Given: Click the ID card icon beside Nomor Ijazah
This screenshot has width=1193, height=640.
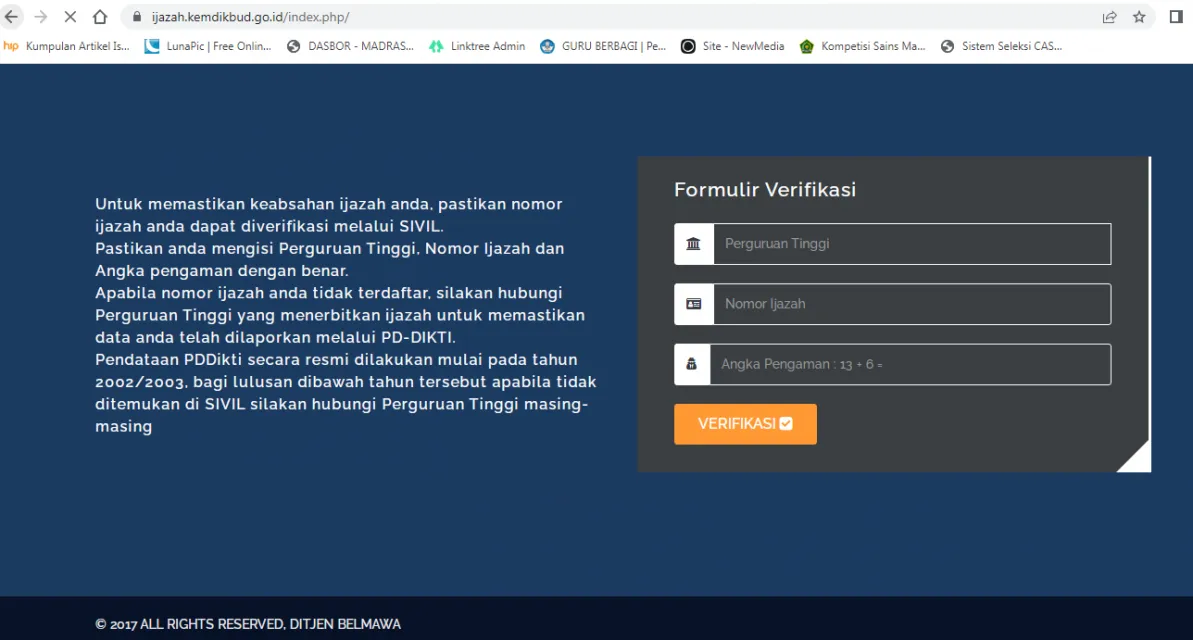Looking at the screenshot, I should coord(693,304).
